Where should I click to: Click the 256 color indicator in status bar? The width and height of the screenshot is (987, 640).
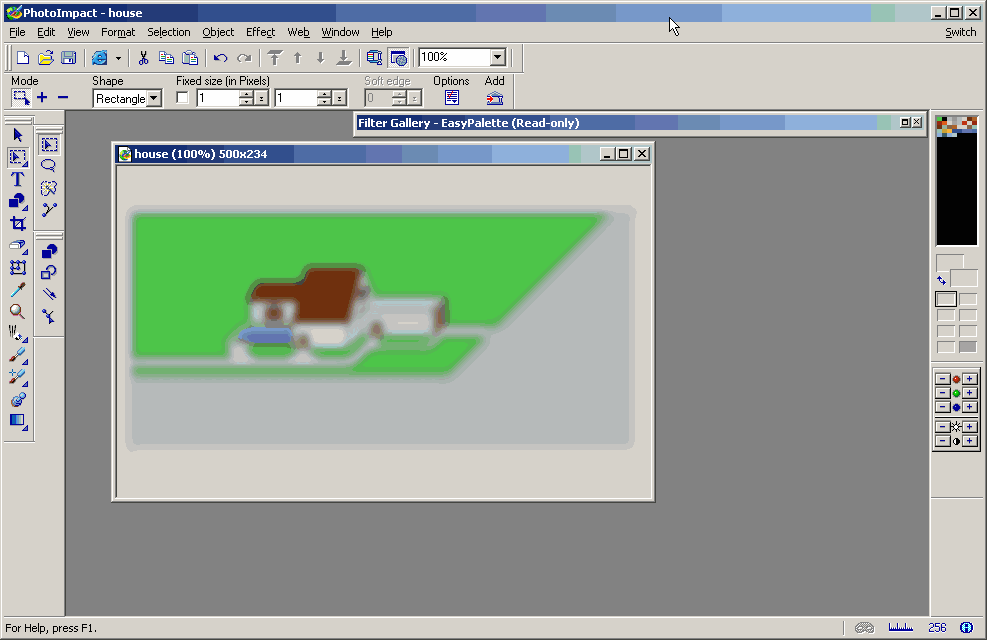[x=937, y=627]
